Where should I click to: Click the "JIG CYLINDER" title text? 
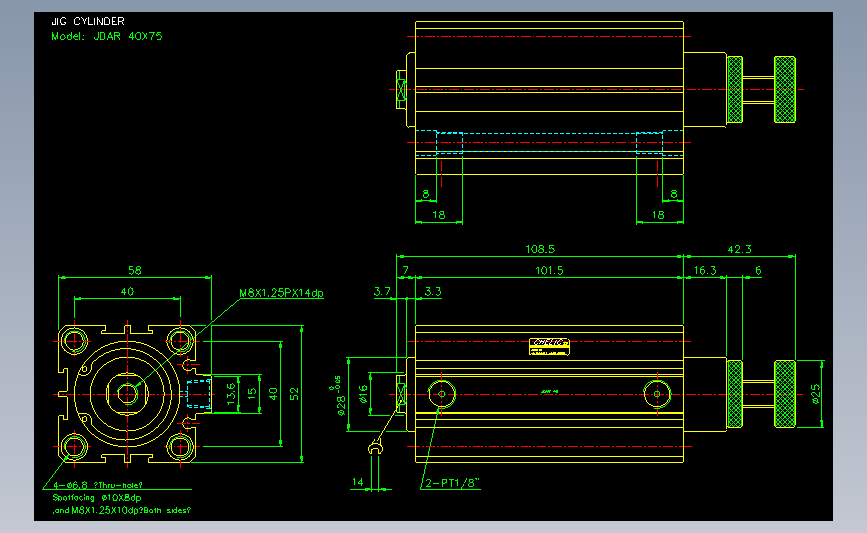pyautogui.click(x=88, y=22)
